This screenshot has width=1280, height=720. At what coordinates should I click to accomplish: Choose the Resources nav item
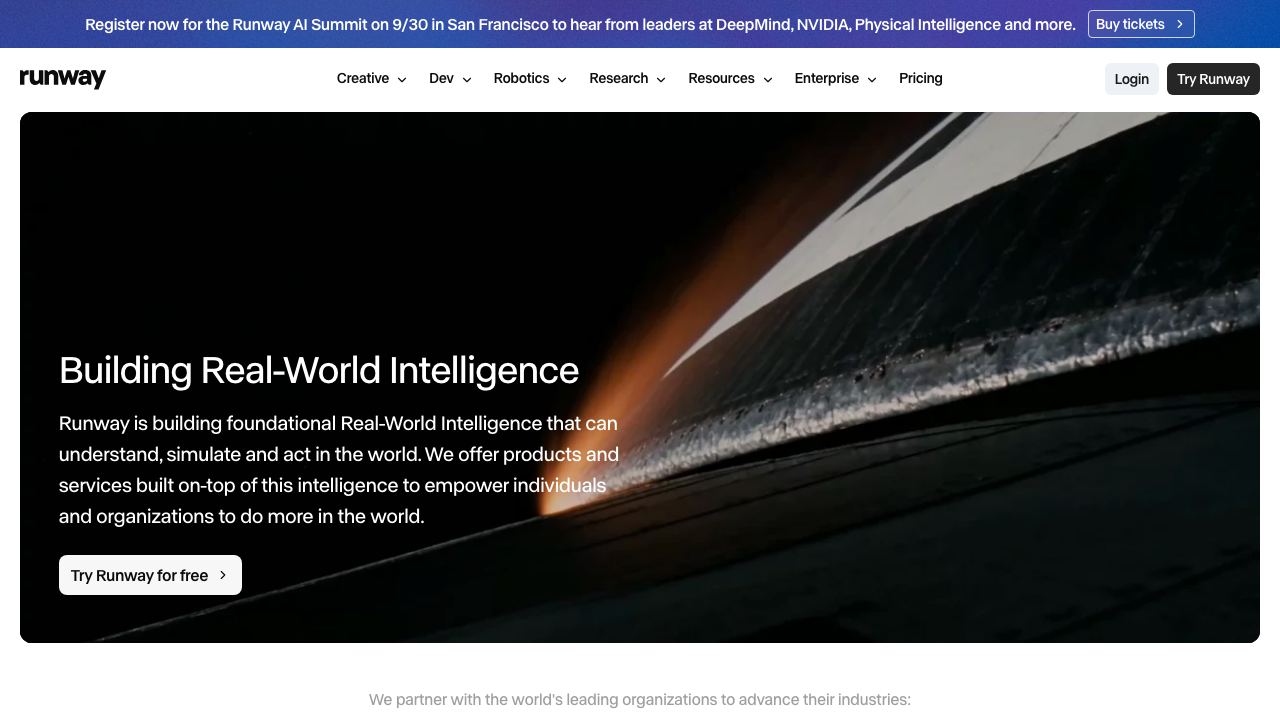(x=721, y=78)
